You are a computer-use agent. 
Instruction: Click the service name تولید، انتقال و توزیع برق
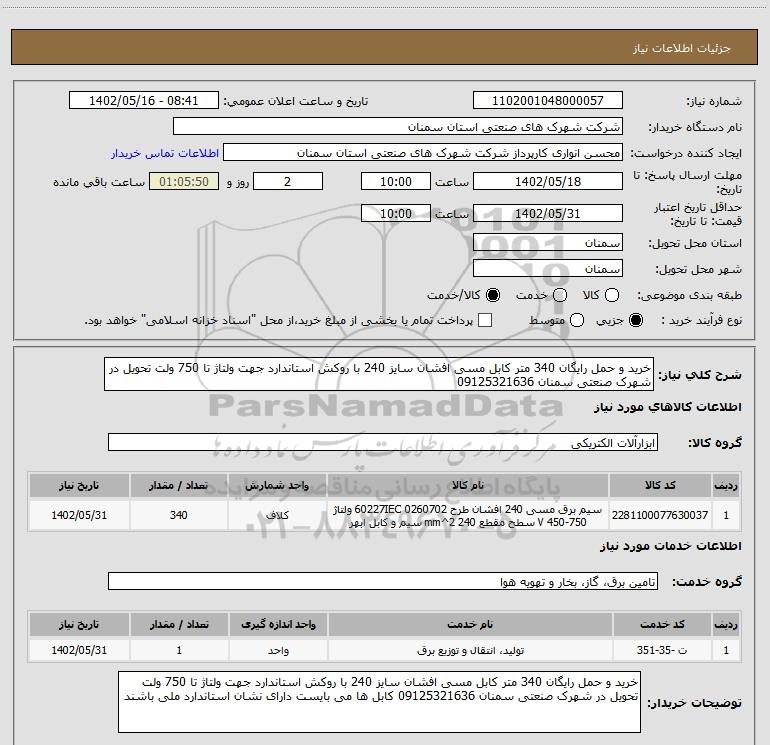tap(470, 650)
